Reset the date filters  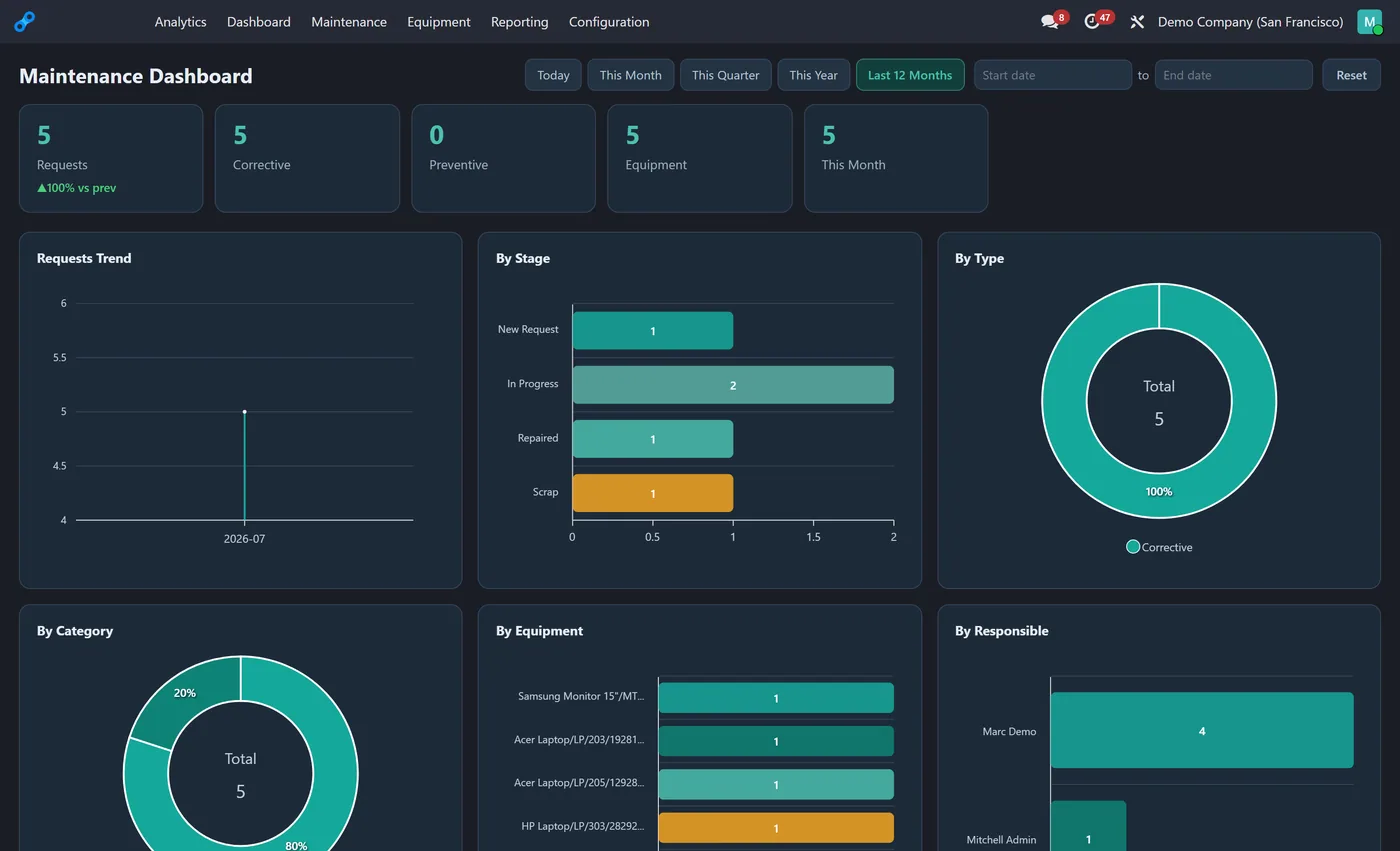point(1351,75)
